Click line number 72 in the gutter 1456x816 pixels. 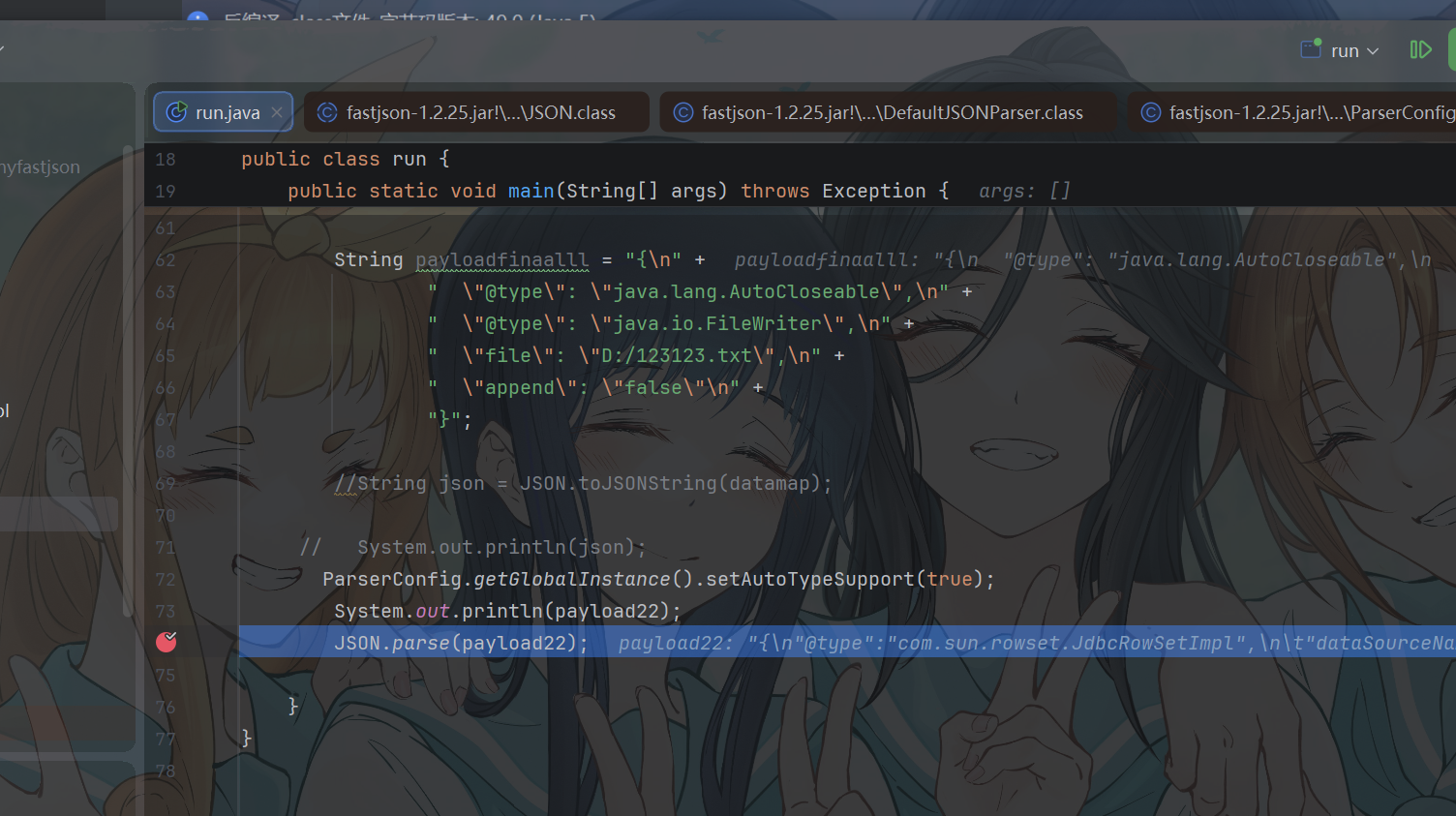pos(166,580)
